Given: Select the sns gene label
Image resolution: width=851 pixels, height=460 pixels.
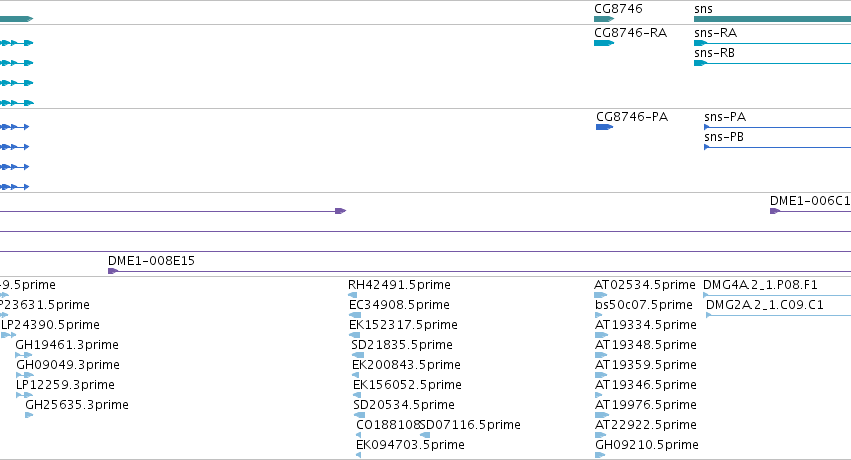Looking at the screenshot, I should coord(703,9).
